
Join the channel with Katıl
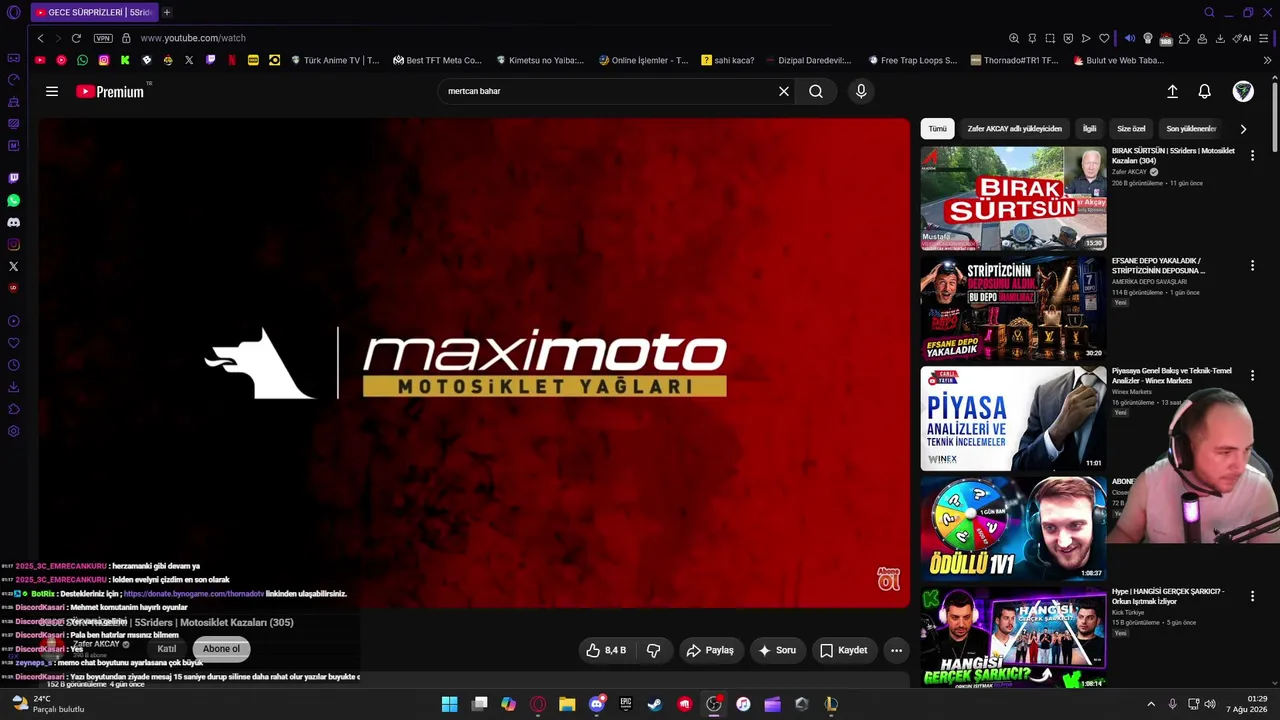tap(166, 649)
